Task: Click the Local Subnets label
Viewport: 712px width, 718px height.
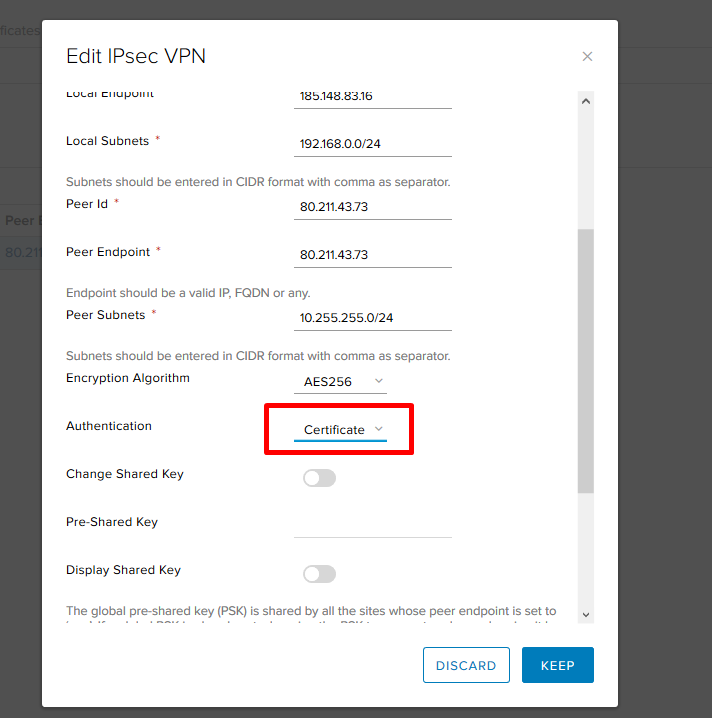Action: point(108,141)
